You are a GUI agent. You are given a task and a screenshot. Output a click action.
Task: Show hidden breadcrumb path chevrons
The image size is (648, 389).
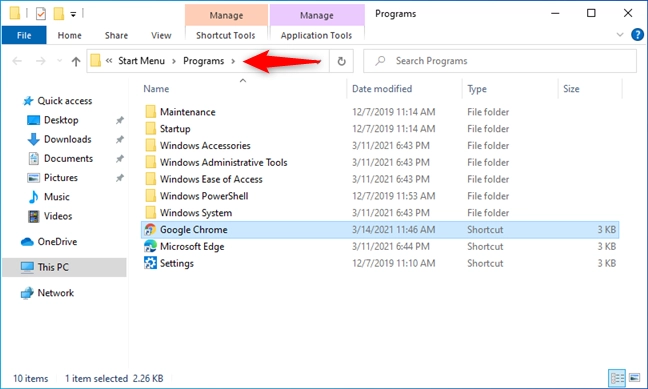109,61
